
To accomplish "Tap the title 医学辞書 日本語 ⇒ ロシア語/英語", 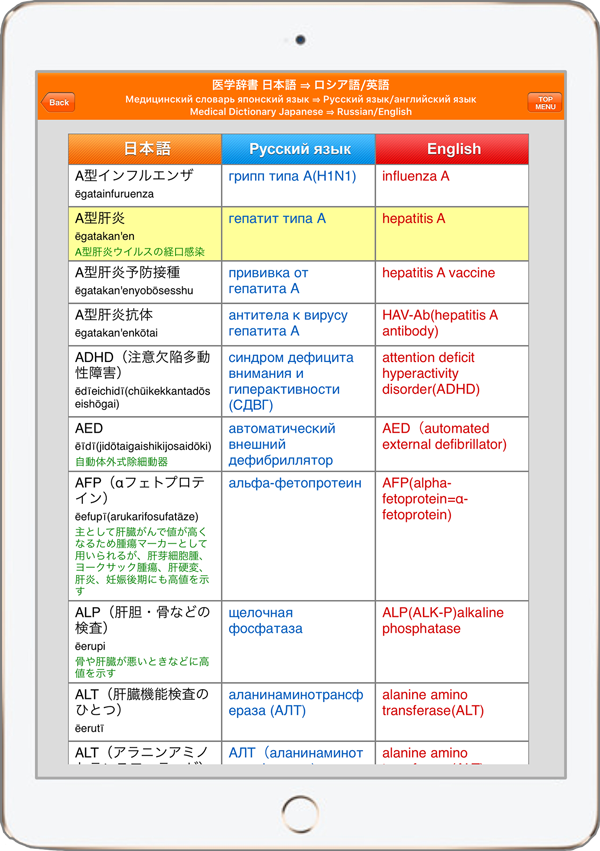I will tap(301, 85).
